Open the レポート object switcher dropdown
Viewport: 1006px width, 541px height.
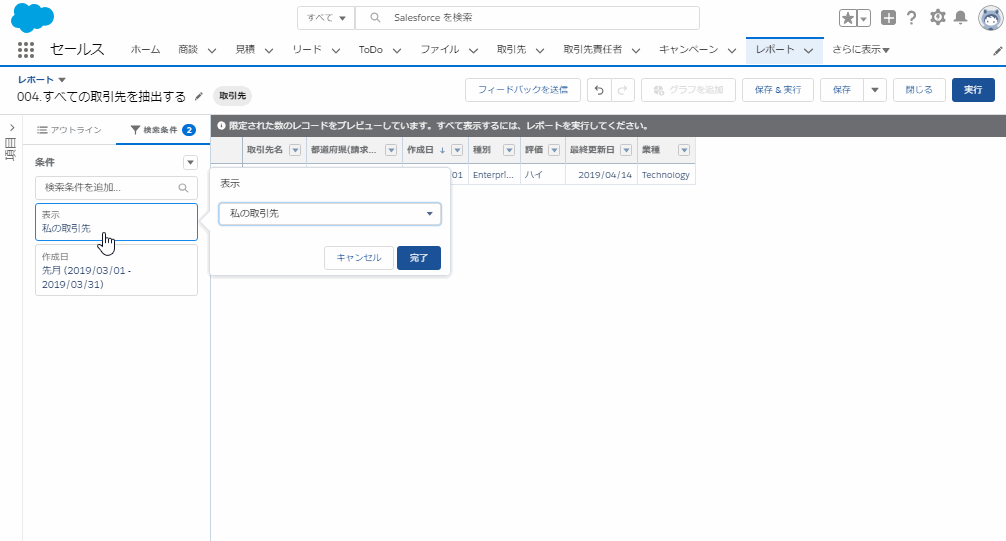(x=62, y=80)
